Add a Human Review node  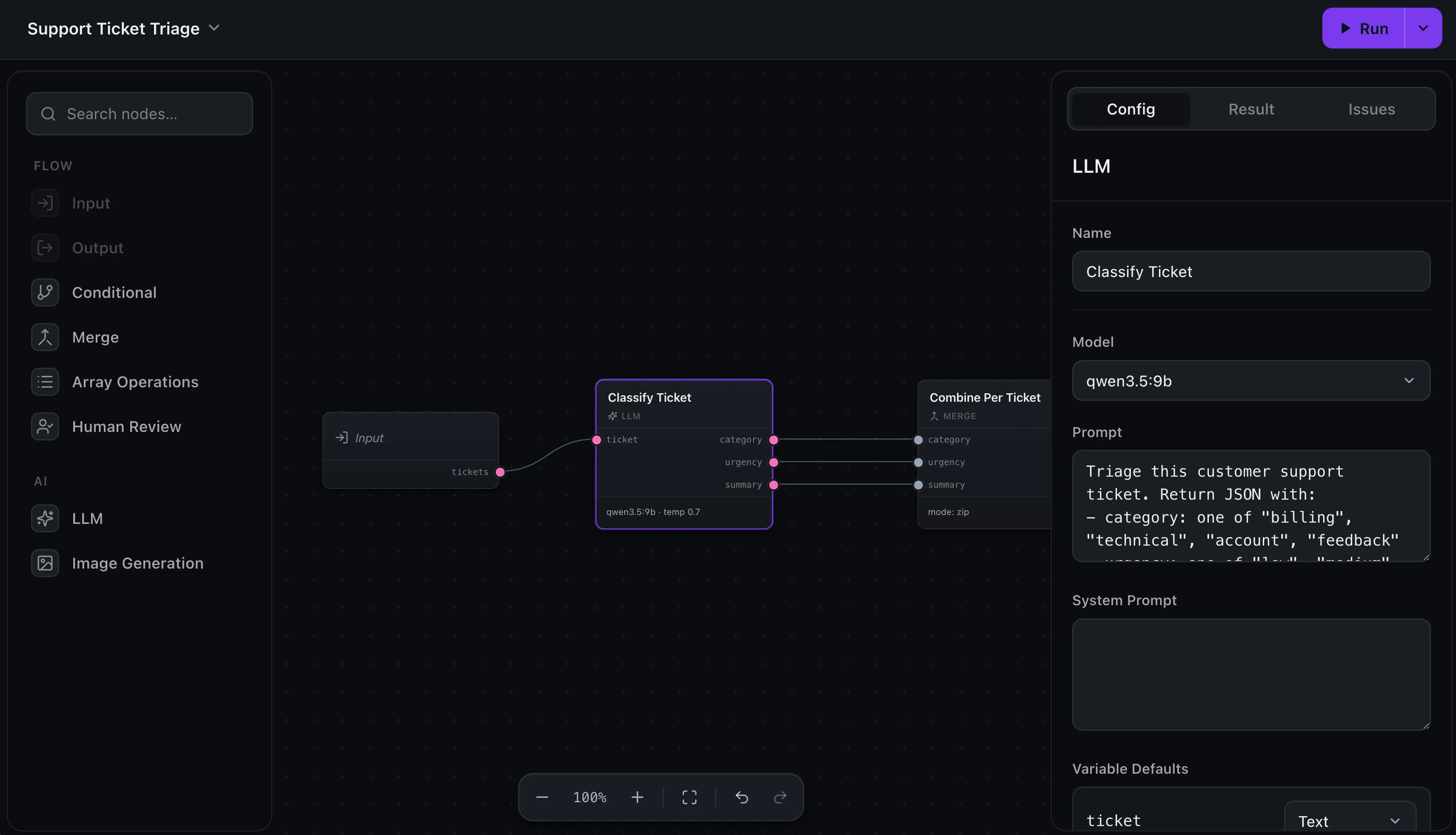[x=139, y=427]
